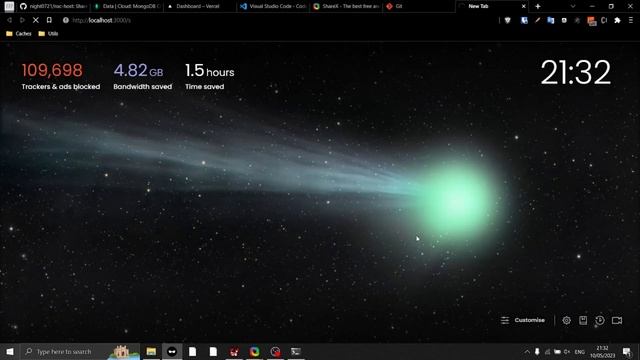Open bookmarks icon on new tab page

[x=583, y=320]
